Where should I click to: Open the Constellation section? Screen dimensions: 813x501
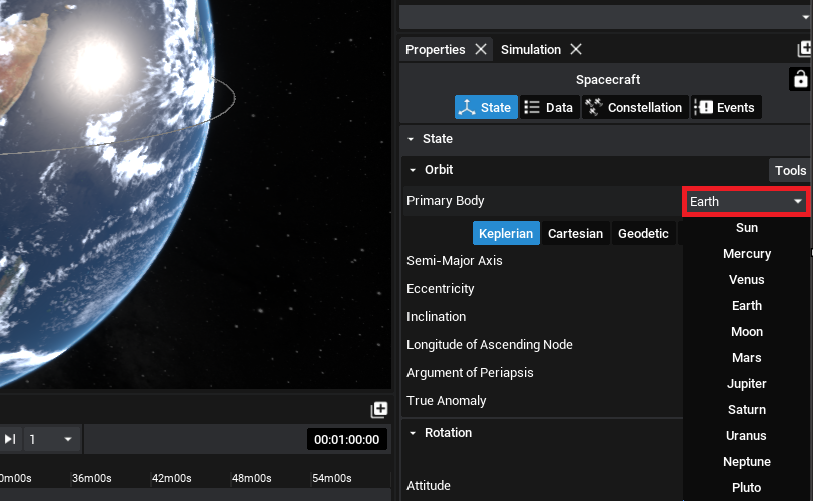tap(635, 107)
